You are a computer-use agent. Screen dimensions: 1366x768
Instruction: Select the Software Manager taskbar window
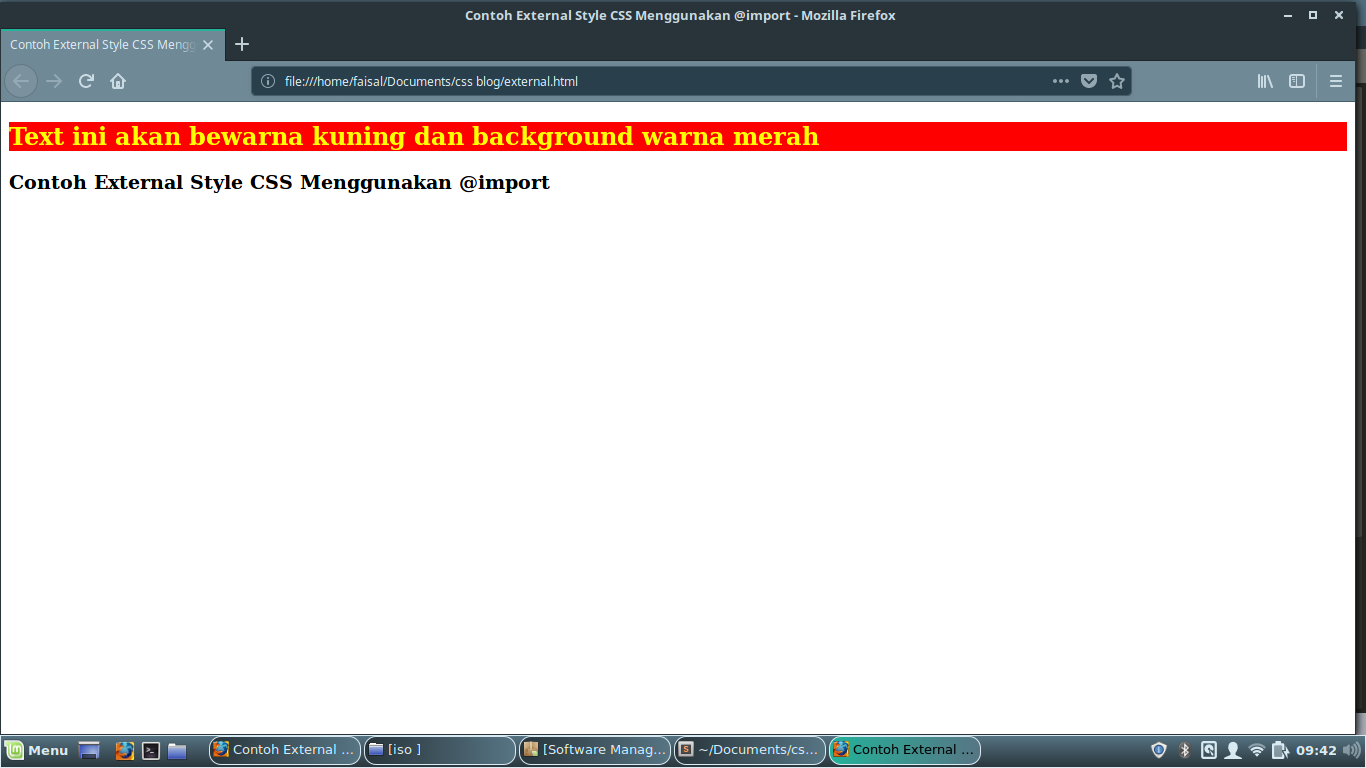click(x=595, y=750)
